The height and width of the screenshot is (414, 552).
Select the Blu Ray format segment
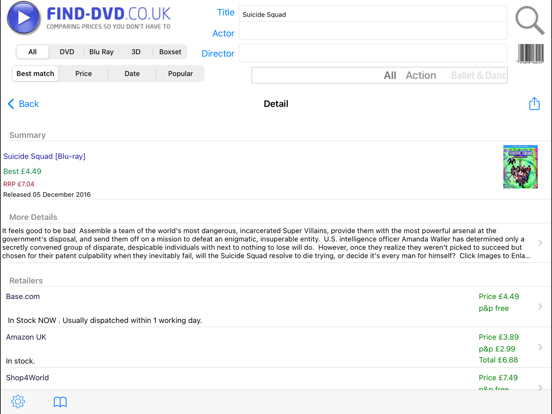coord(101,52)
